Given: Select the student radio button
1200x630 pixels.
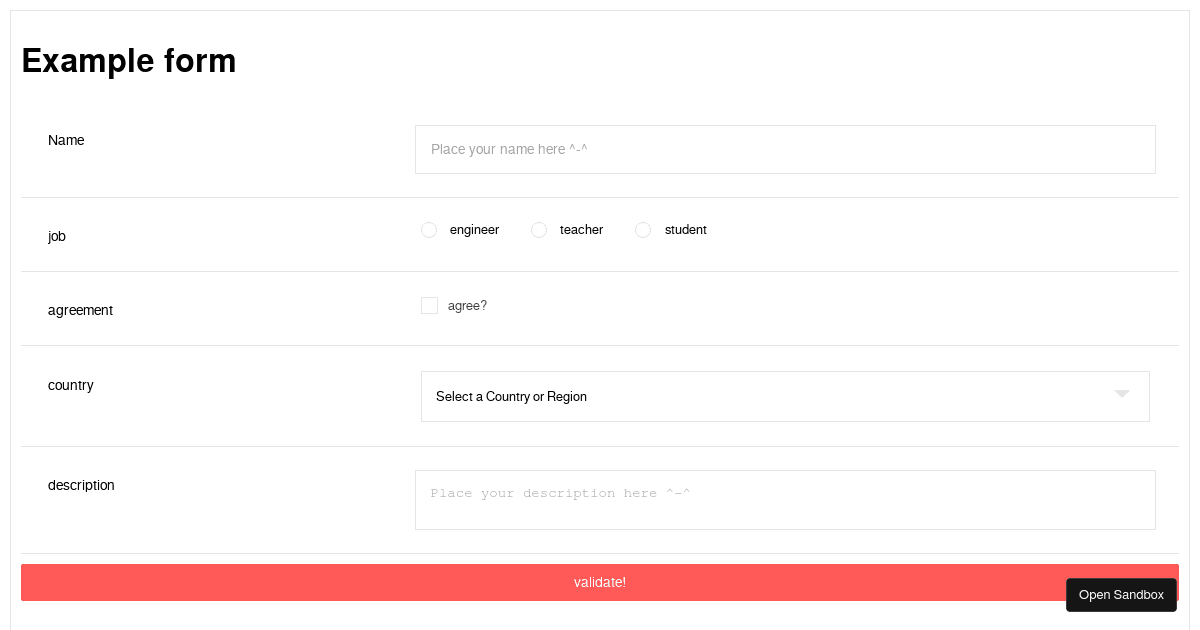Looking at the screenshot, I should click(643, 230).
